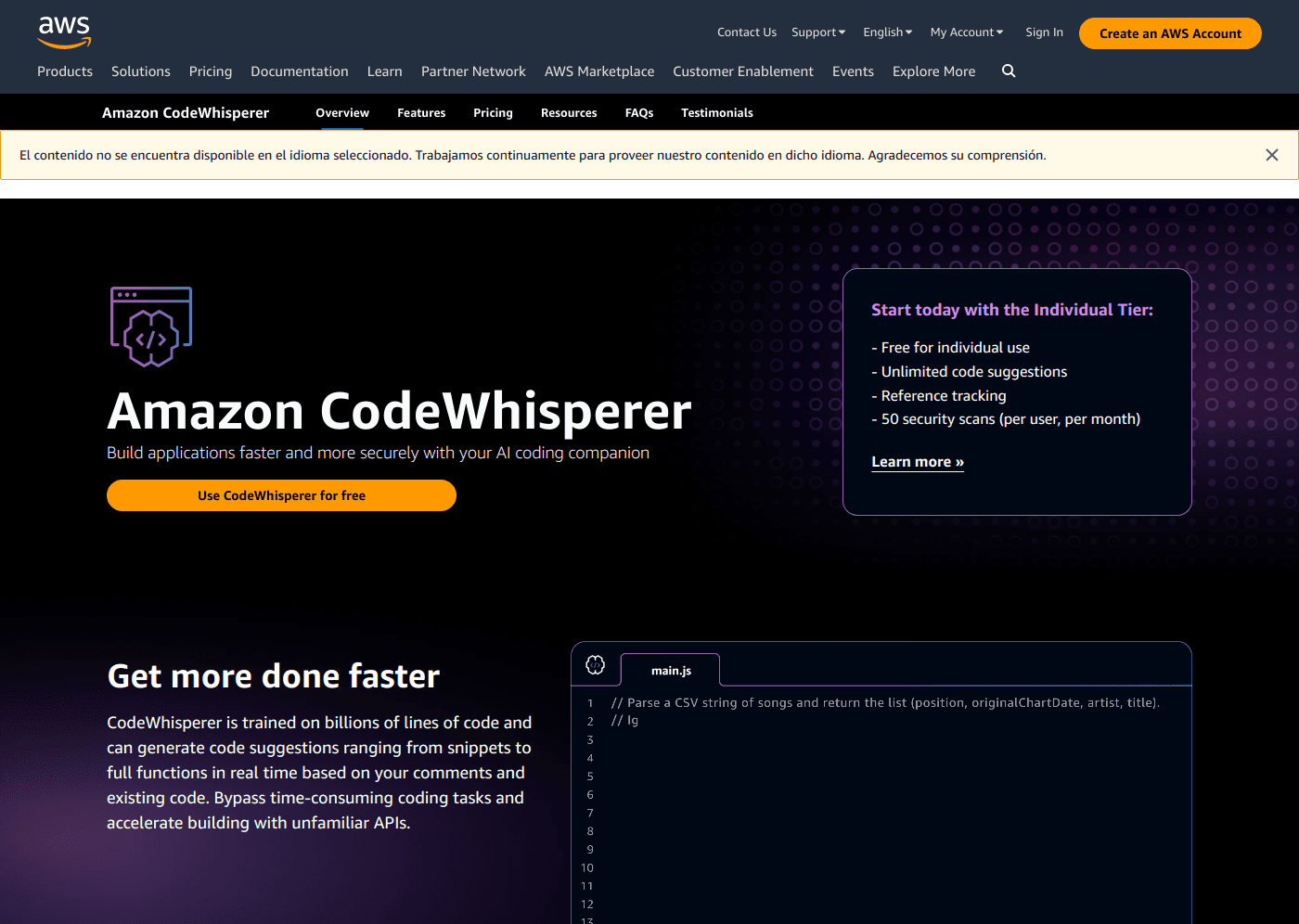Open the Contact Us link
Image resolution: width=1299 pixels, height=924 pixels.
tap(747, 32)
